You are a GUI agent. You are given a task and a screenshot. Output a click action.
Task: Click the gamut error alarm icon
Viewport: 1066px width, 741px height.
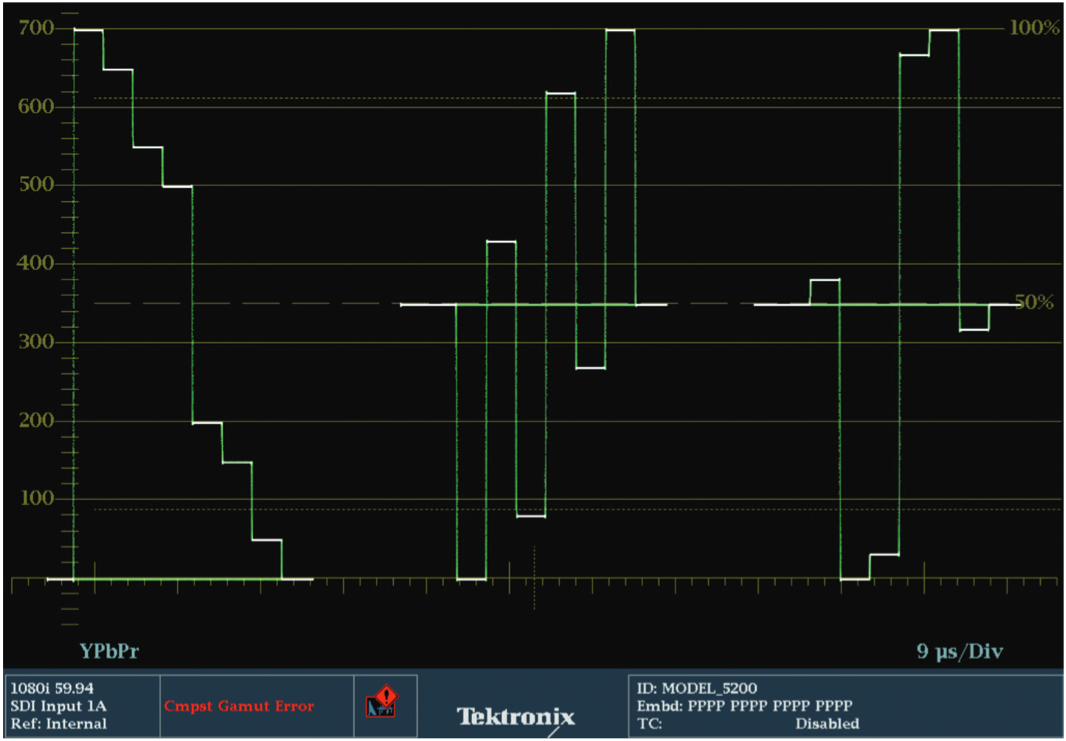[383, 702]
